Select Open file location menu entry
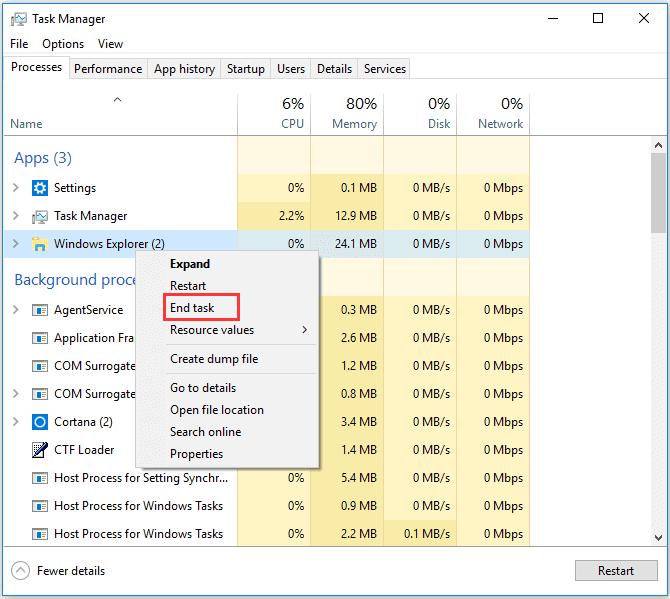 217,410
